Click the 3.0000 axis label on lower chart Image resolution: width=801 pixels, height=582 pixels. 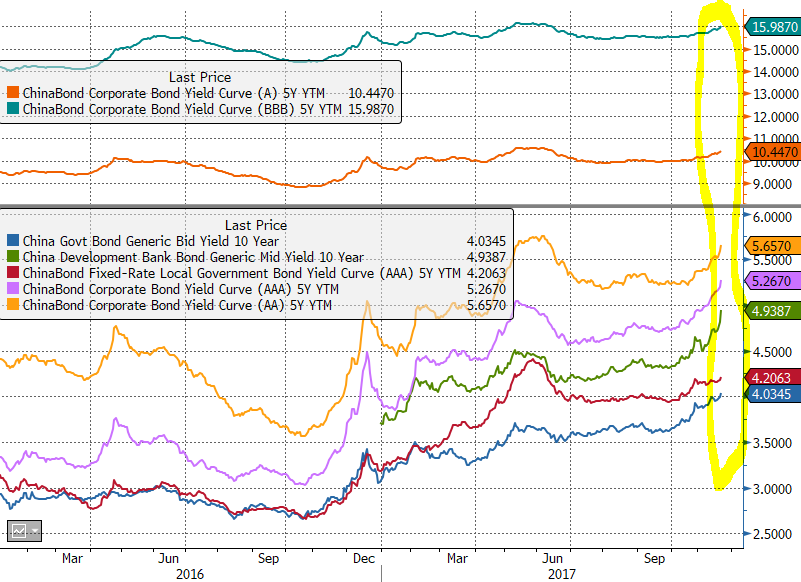tap(772, 489)
